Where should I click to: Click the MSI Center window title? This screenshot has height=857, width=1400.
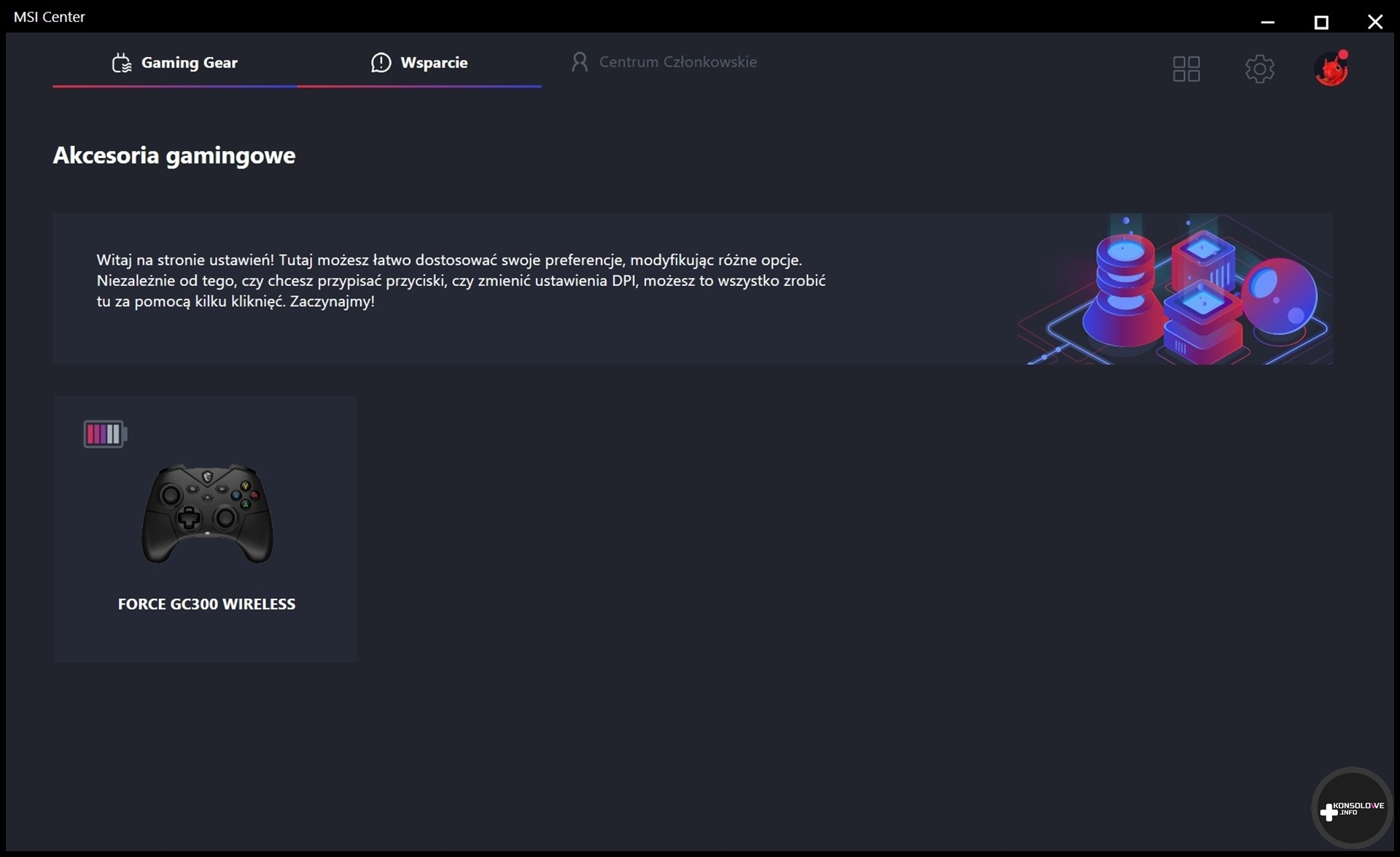point(50,17)
